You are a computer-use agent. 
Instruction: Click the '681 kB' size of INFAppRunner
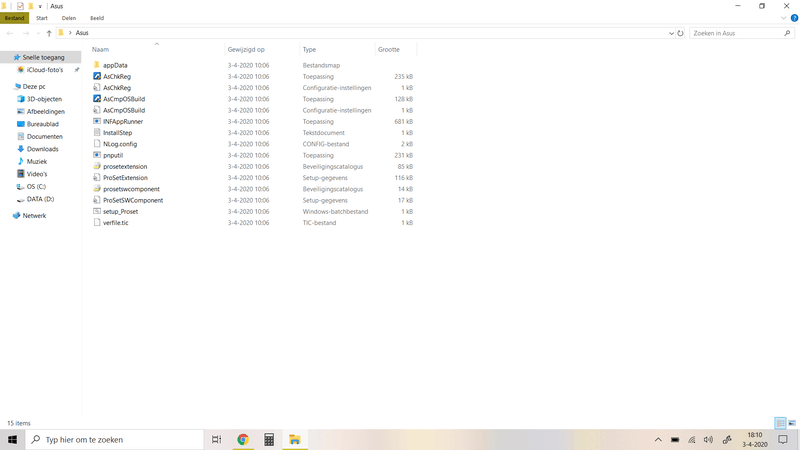coord(403,121)
